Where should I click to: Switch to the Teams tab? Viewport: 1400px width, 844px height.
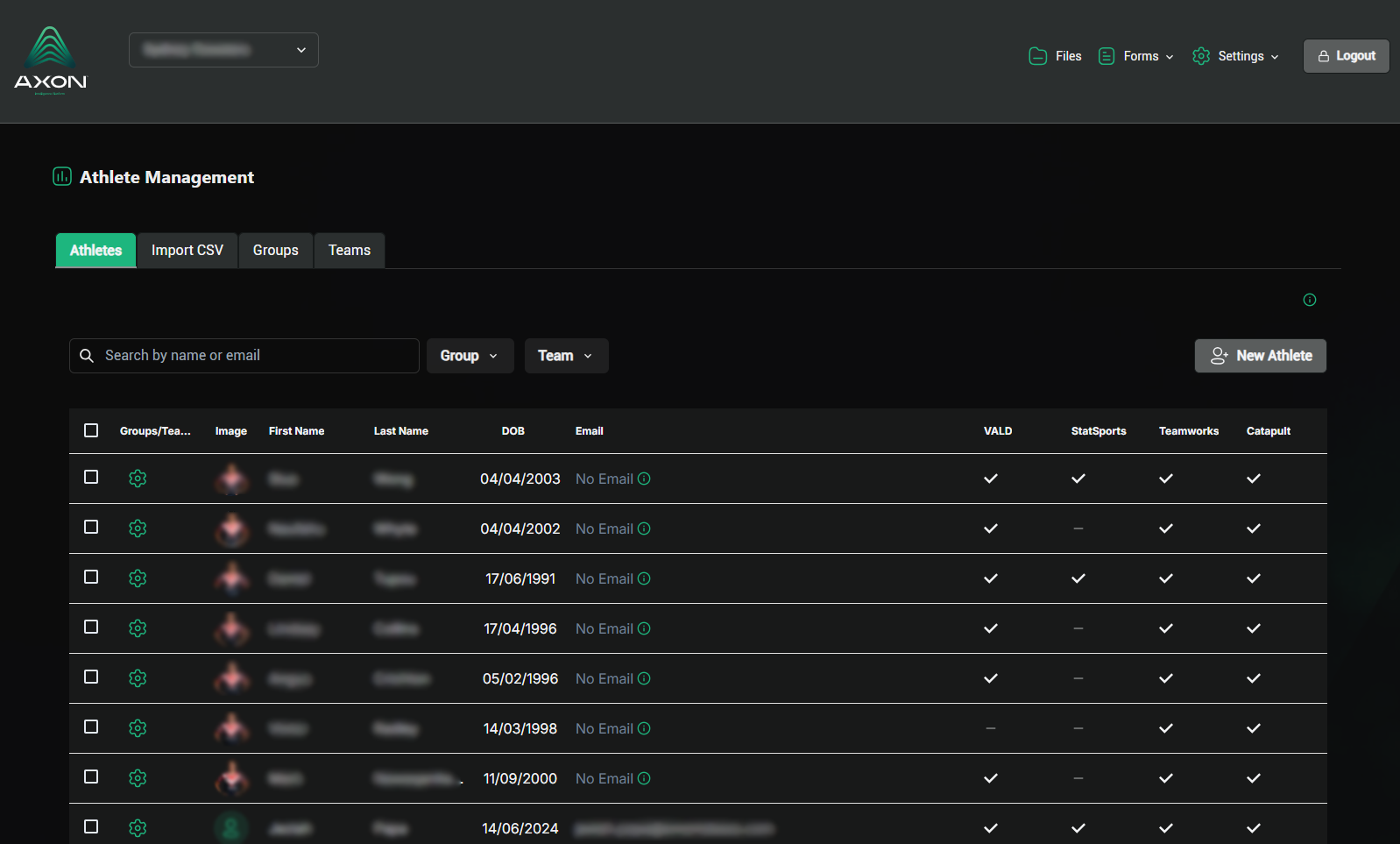click(x=350, y=251)
